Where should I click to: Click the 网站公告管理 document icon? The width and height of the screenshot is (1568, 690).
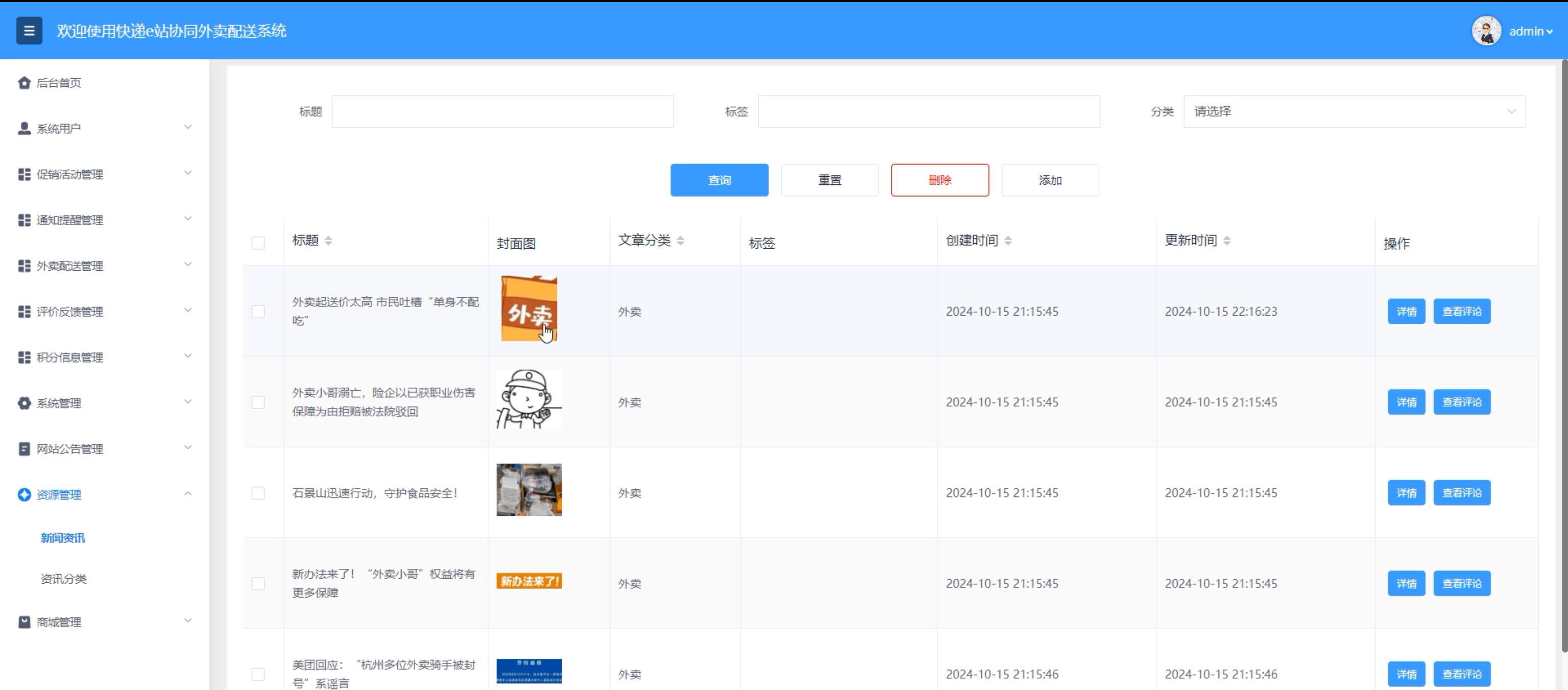(x=23, y=449)
